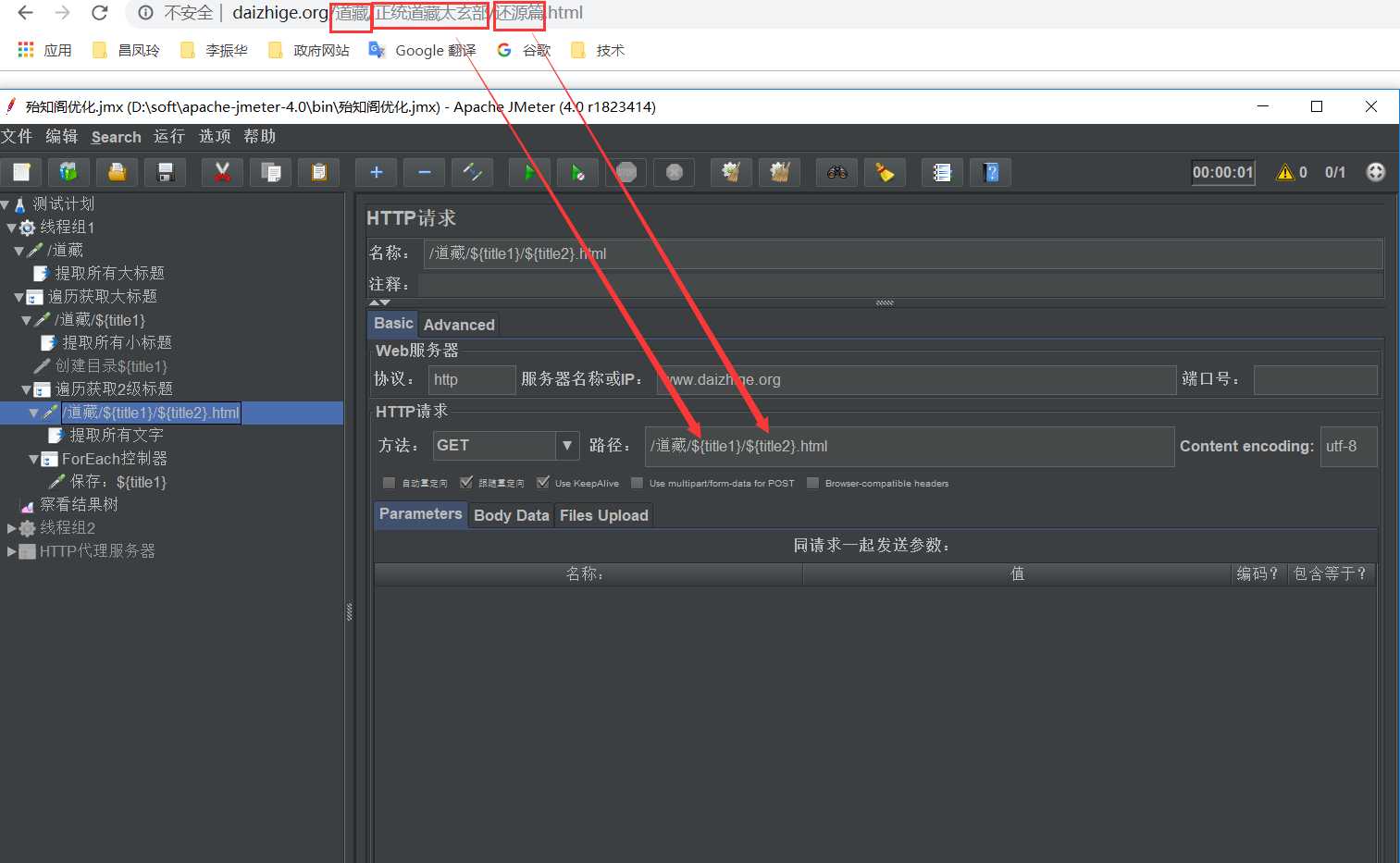This screenshot has width=1400, height=863.
Task: Open the 李振华 bookmark folder
Action: point(214,50)
